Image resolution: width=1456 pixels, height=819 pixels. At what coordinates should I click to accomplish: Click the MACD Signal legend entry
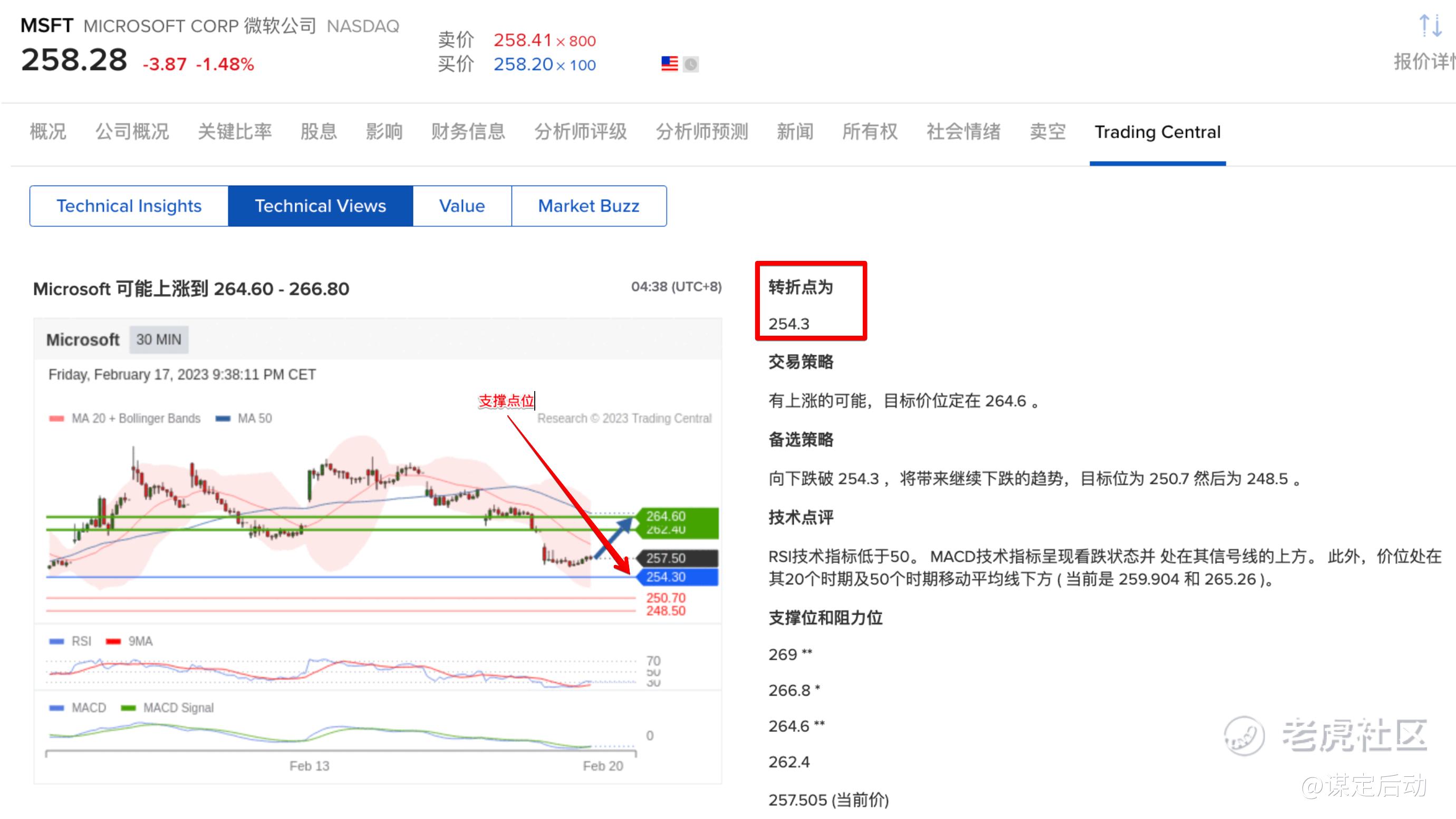point(168,708)
